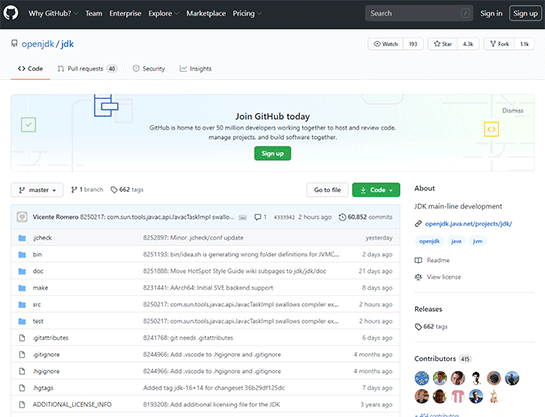Image resolution: width=545 pixels, height=417 pixels.
Task: Click the first contributor avatar
Action: [422, 378]
